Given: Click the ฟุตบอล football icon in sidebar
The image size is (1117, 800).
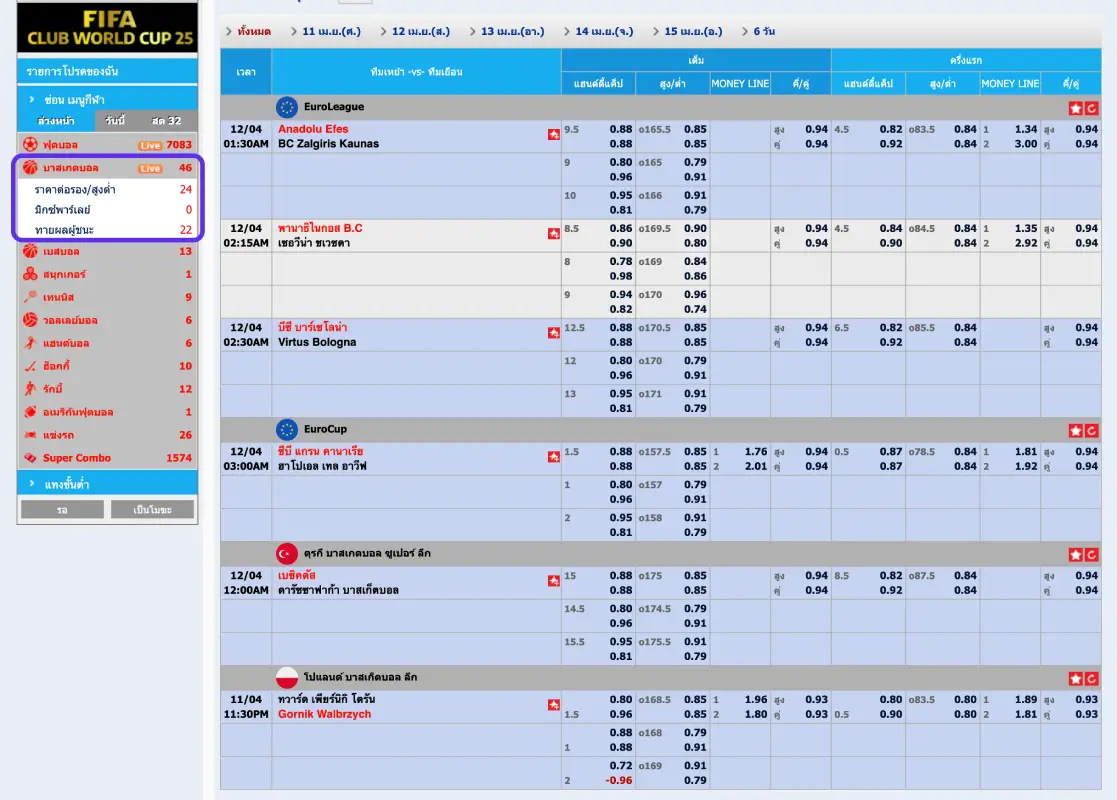Looking at the screenshot, I should [30, 146].
